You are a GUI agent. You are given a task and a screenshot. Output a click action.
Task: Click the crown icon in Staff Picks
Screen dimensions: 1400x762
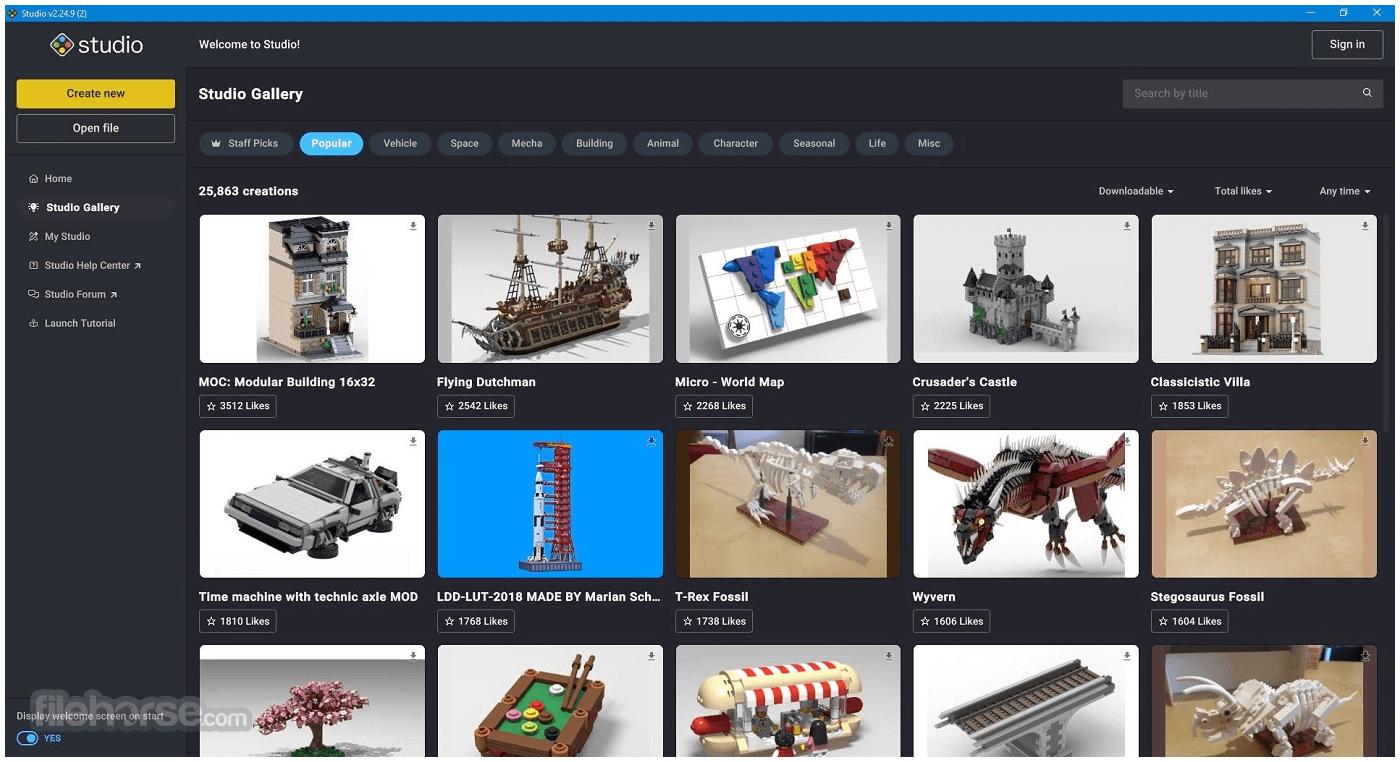(x=215, y=143)
